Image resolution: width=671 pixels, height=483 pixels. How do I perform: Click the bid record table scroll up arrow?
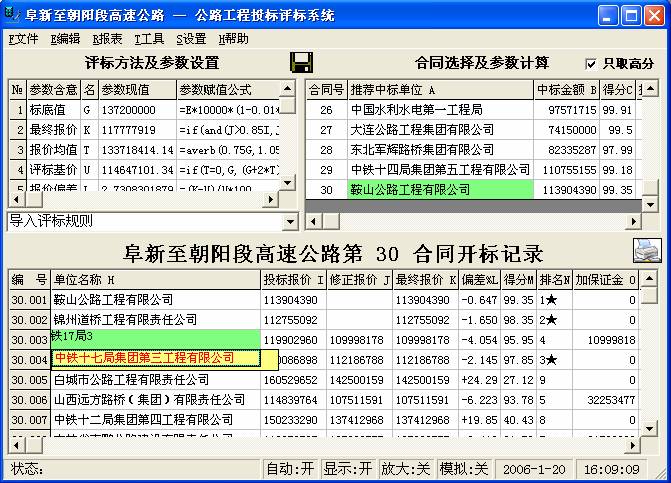click(x=649, y=279)
